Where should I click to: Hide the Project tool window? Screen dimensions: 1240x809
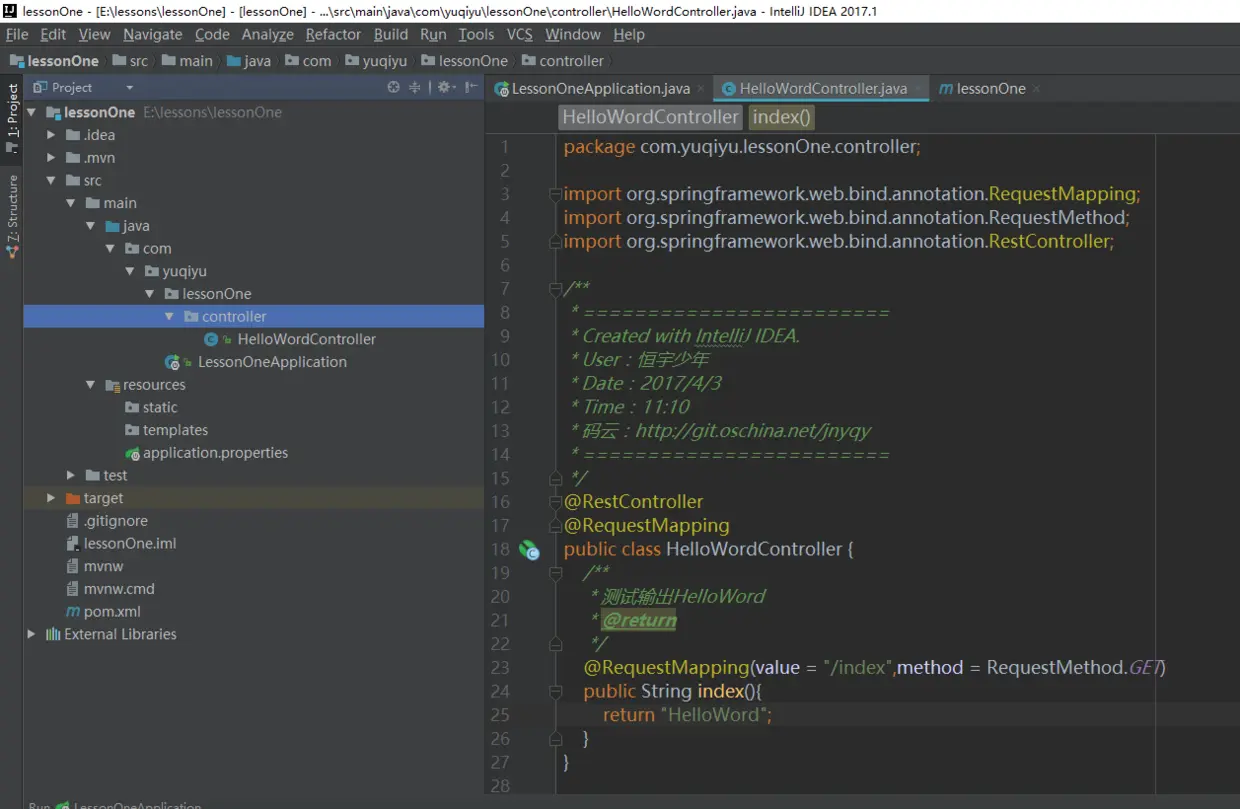(x=471, y=88)
